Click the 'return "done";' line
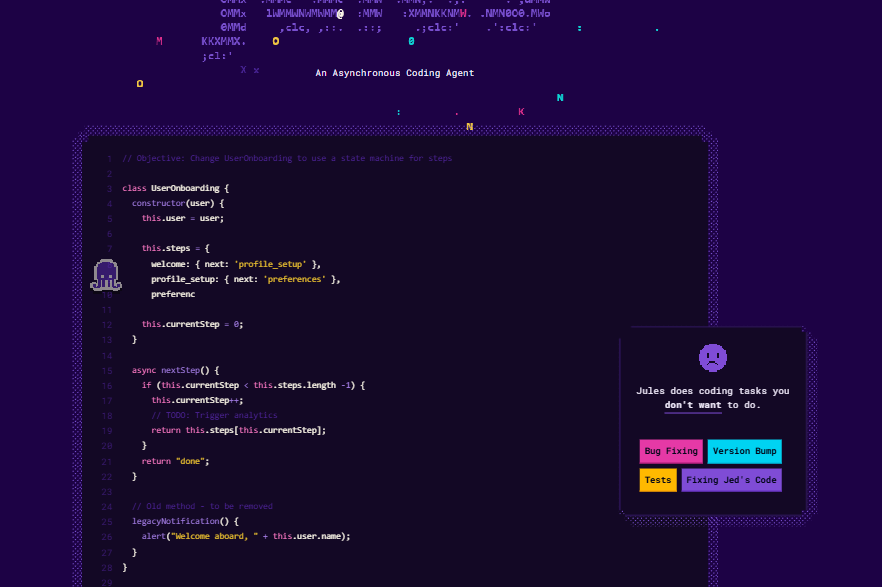The image size is (882, 587). pyautogui.click(x=175, y=462)
